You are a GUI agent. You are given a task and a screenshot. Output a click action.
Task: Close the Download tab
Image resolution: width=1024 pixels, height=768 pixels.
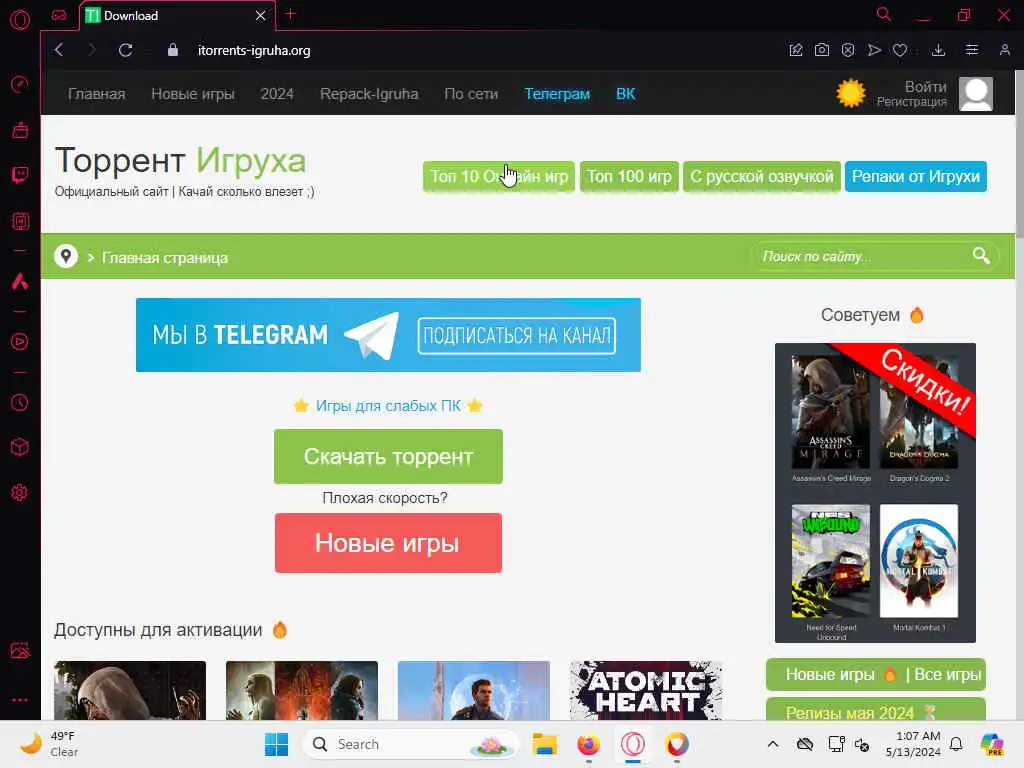[261, 16]
